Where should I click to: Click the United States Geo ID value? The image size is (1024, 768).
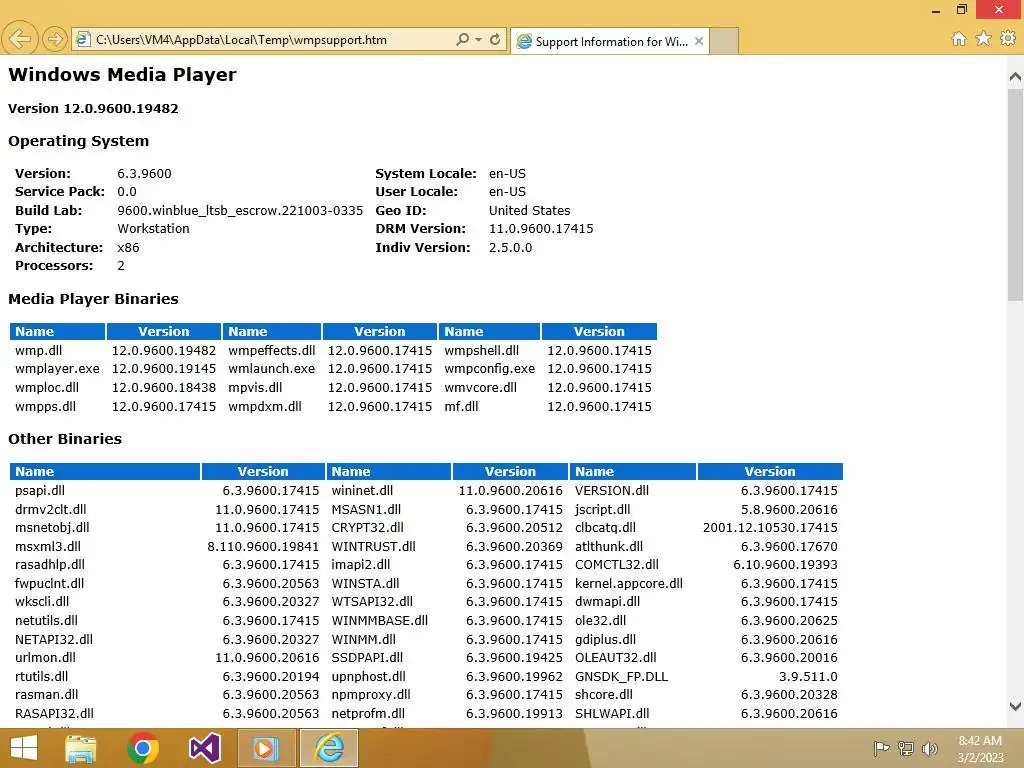click(x=529, y=210)
